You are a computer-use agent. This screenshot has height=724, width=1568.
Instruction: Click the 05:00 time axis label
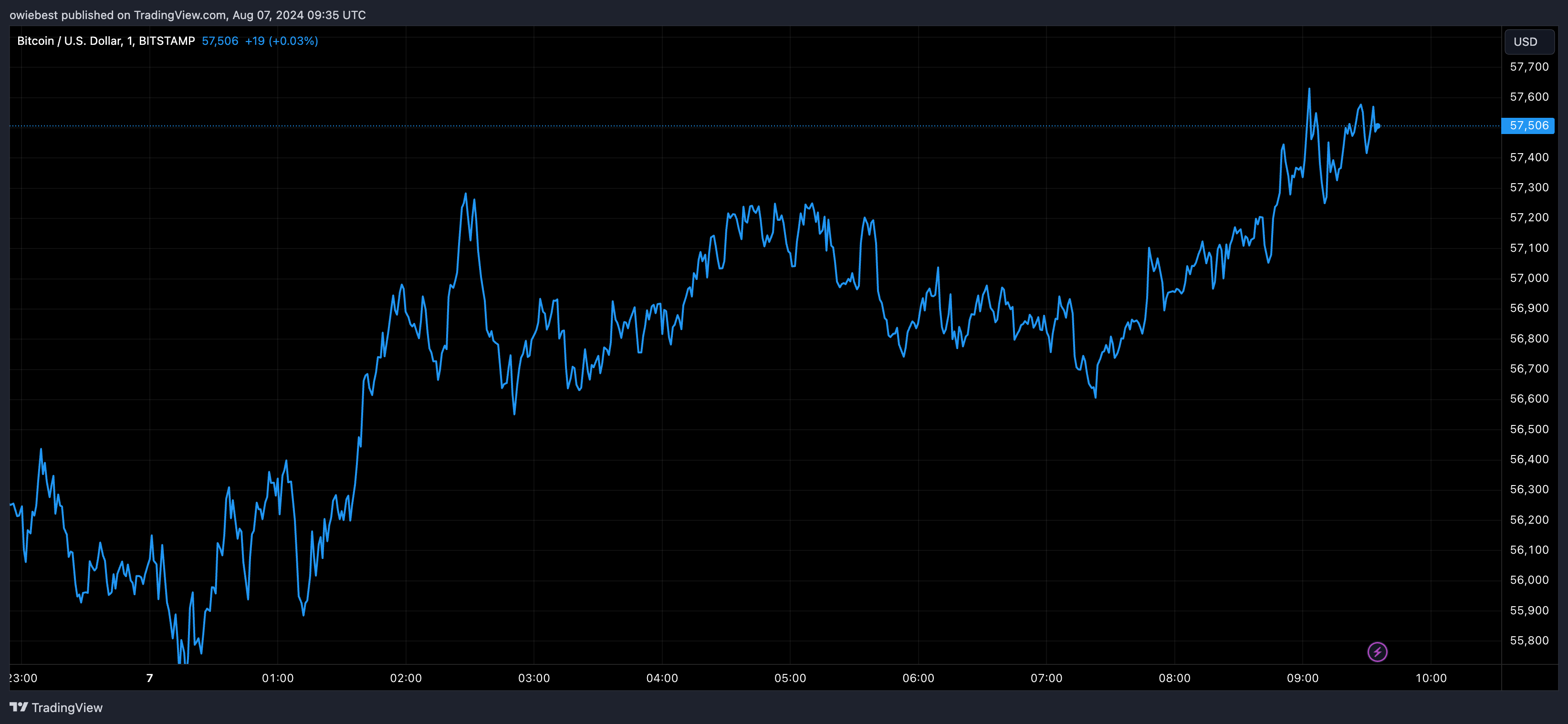[790, 678]
